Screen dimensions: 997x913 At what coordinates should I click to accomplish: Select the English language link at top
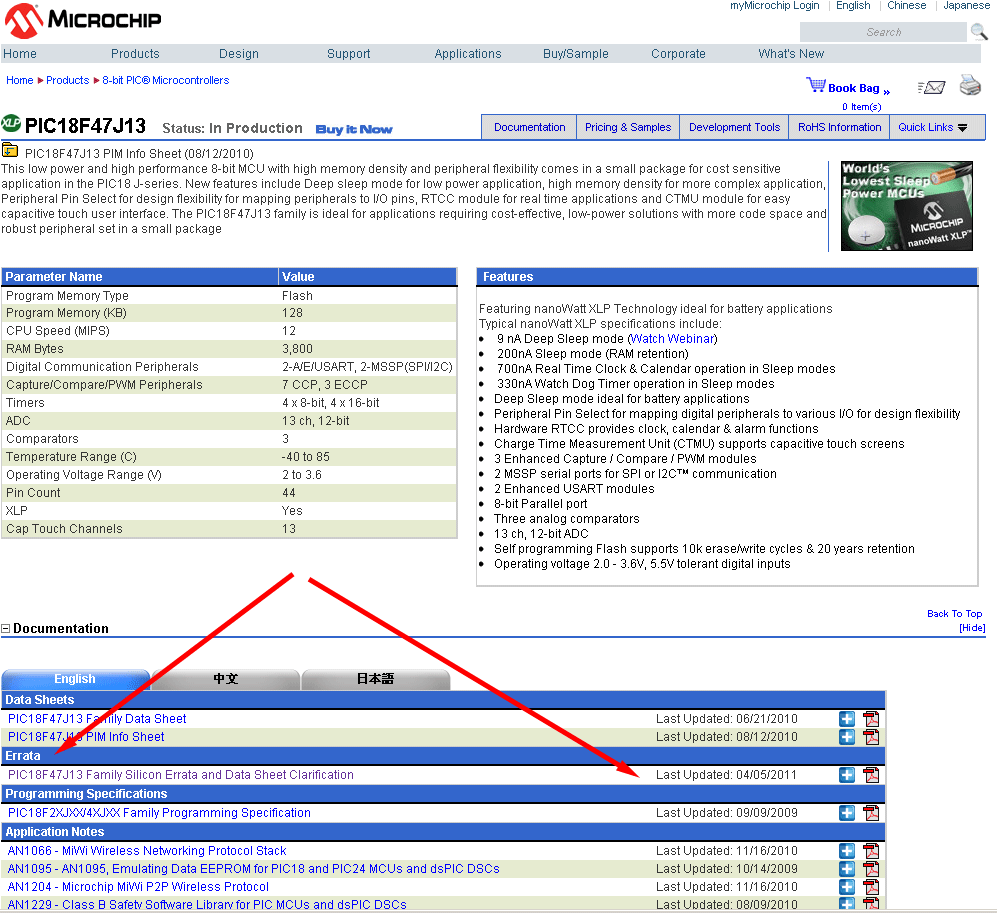(x=853, y=6)
